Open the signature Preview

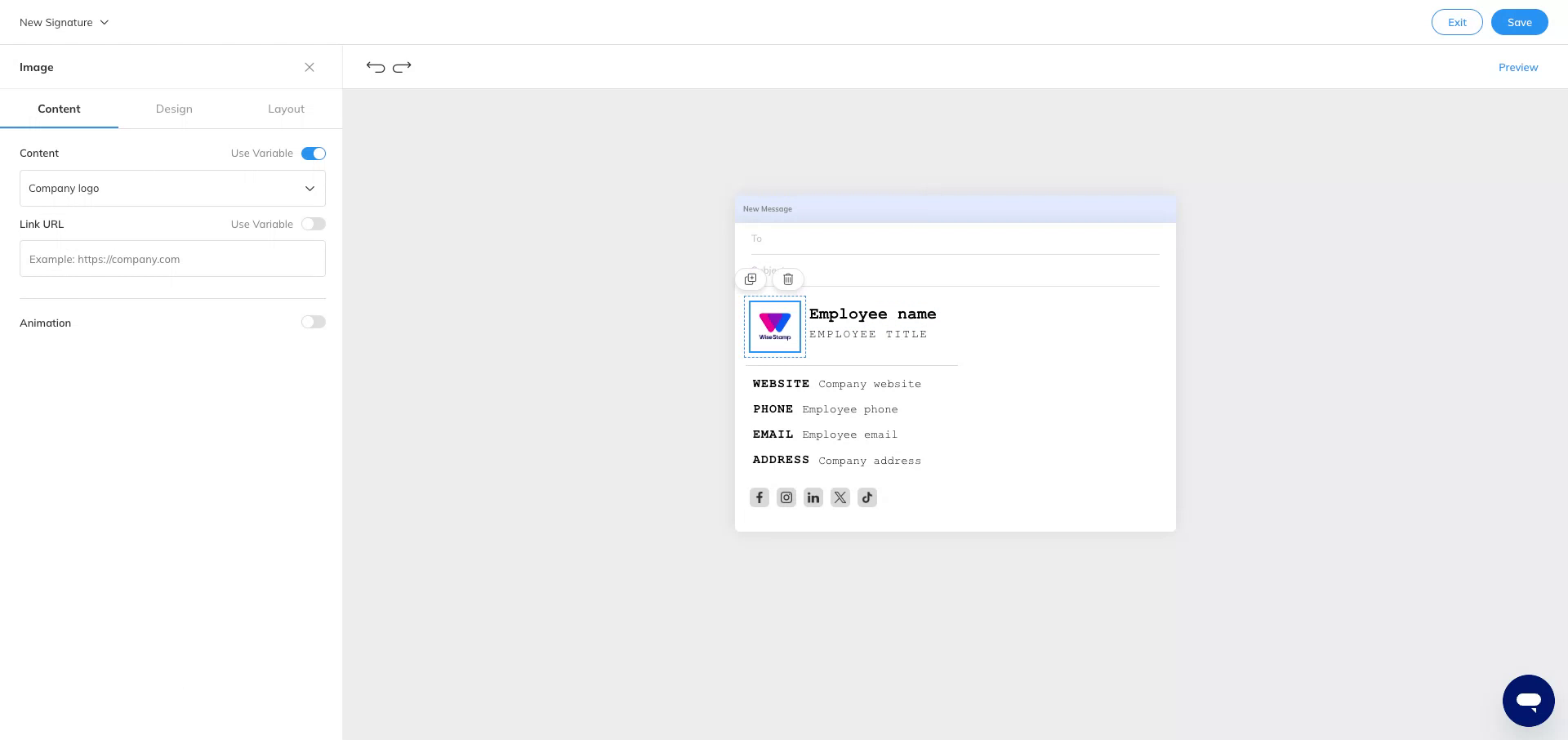[1518, 67]
